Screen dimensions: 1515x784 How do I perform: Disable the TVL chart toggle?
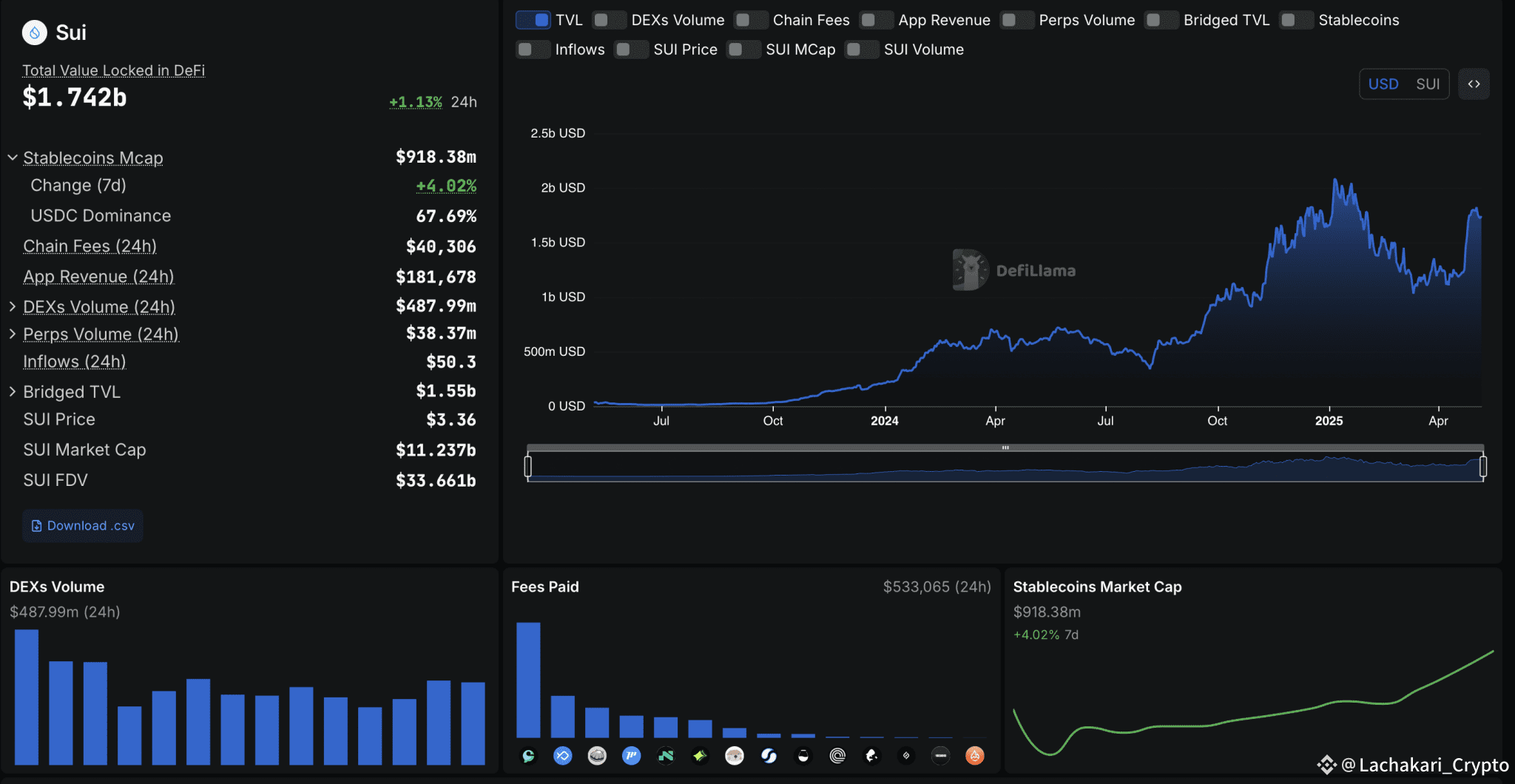[533, 20]
